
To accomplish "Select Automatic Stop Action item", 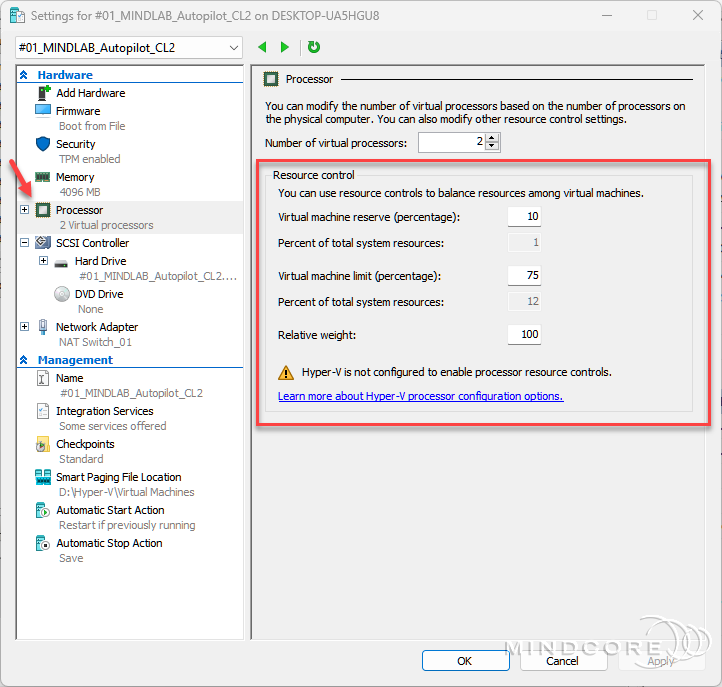I will [x=109, y=543].
